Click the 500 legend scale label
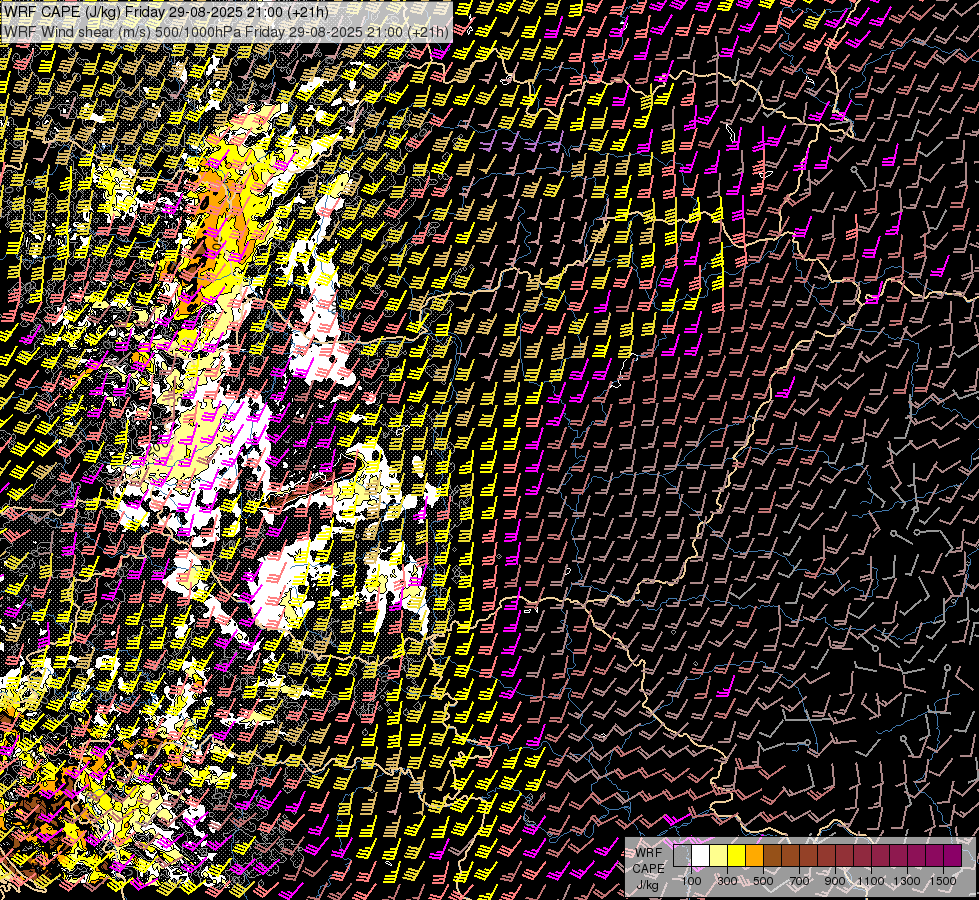This screenshot has height=900, width=979. point(763,881)
